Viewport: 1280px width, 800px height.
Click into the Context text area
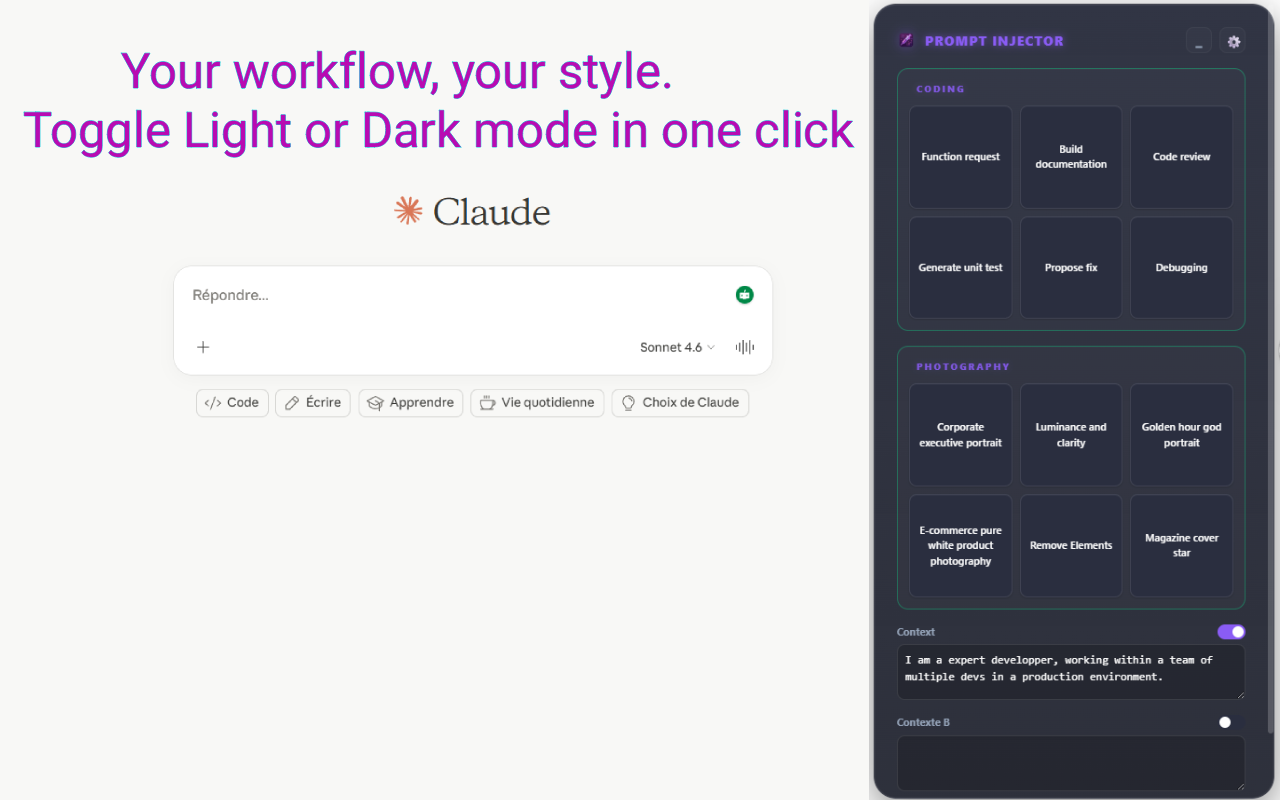(x=1071, y=672)
